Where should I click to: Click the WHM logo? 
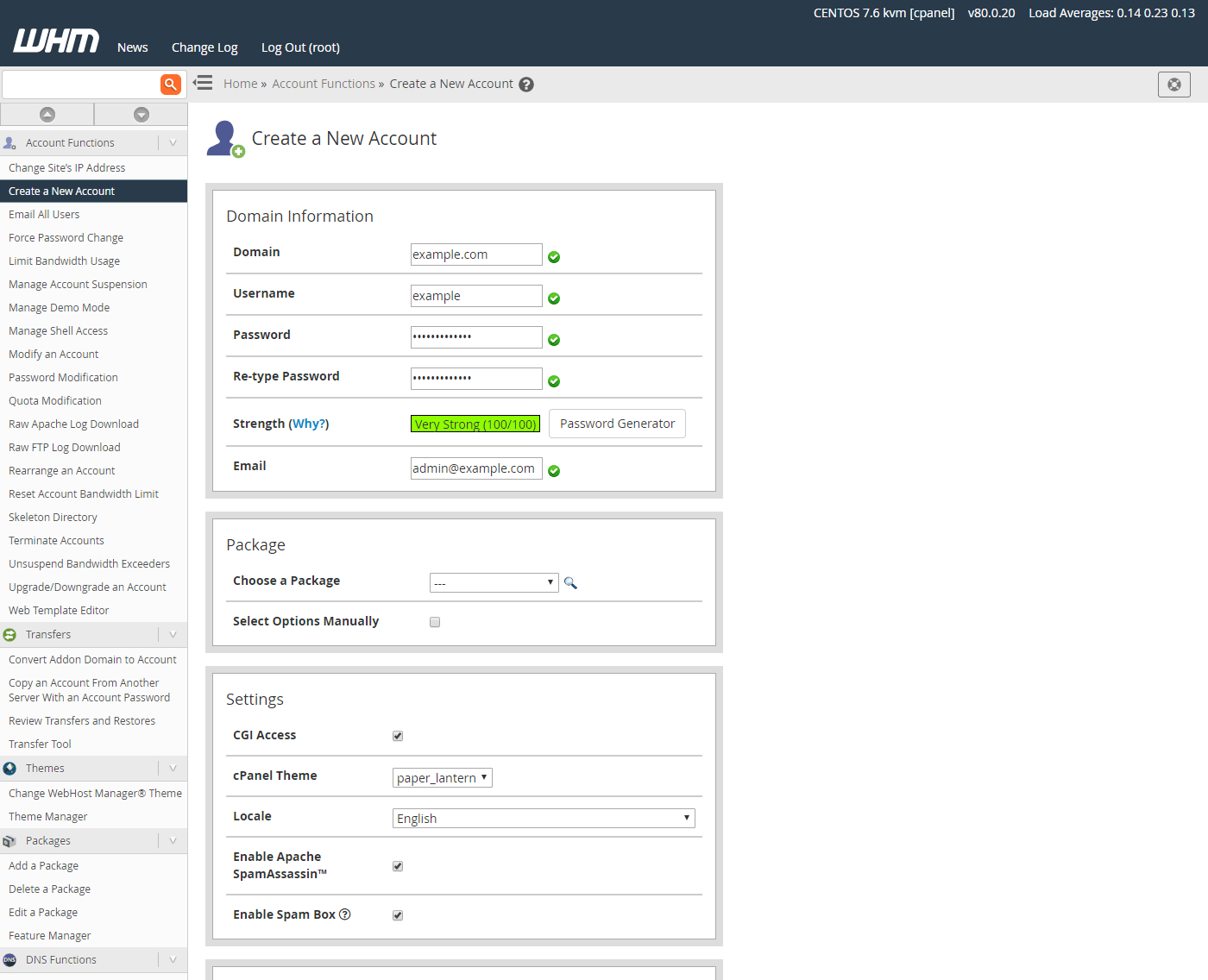[x=56, y=41]
